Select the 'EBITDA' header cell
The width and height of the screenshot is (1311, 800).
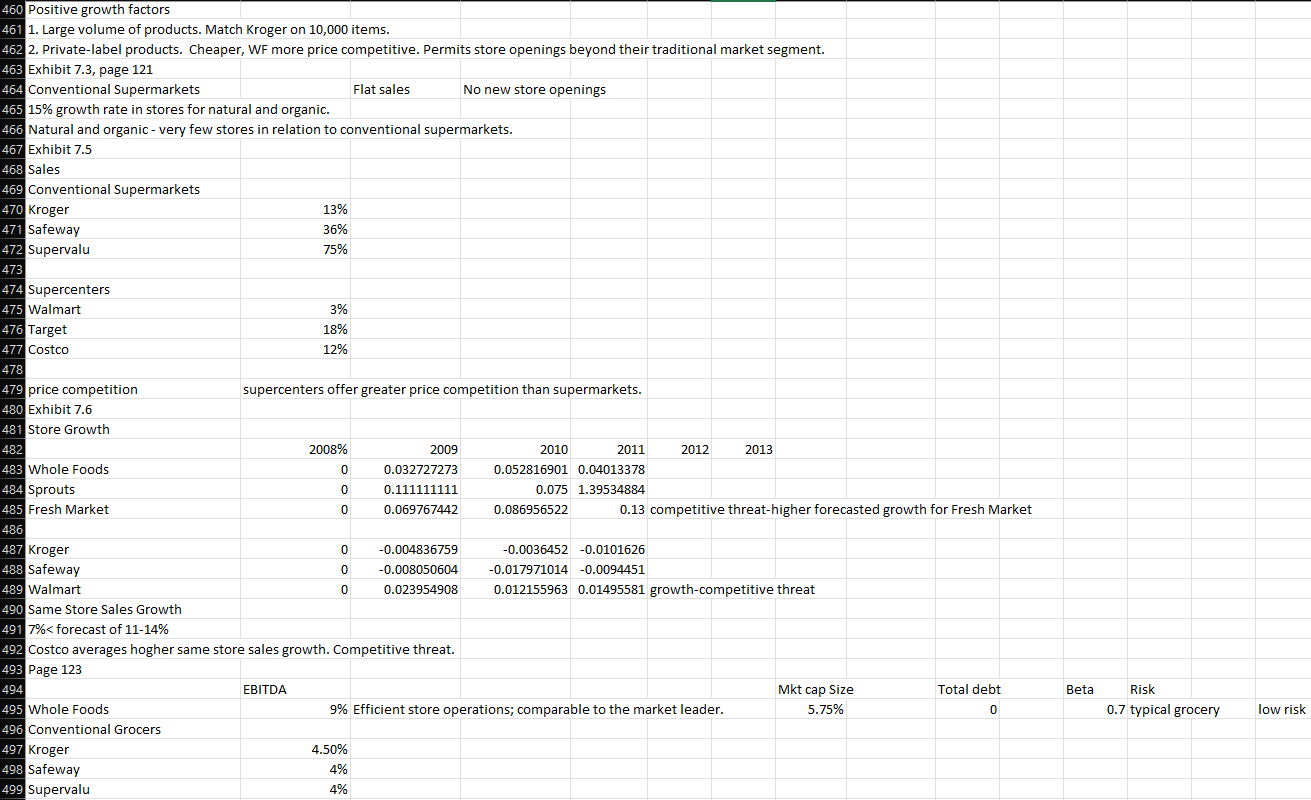click(265, 690)
